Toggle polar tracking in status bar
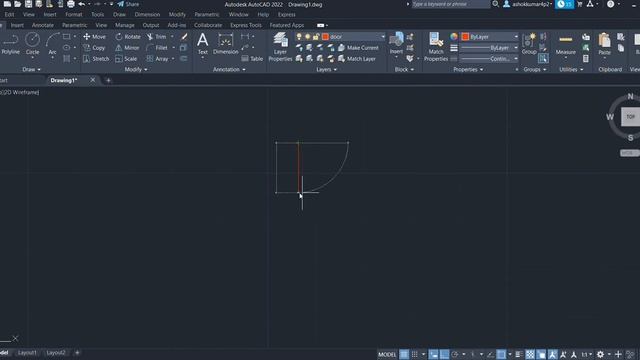 455,354
